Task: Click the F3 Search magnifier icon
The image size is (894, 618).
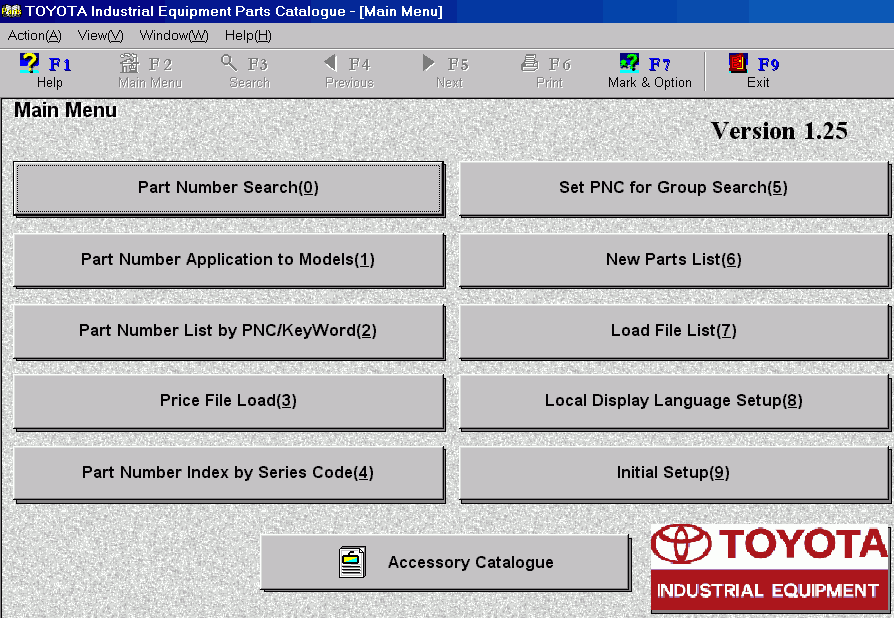Action: 229,63
